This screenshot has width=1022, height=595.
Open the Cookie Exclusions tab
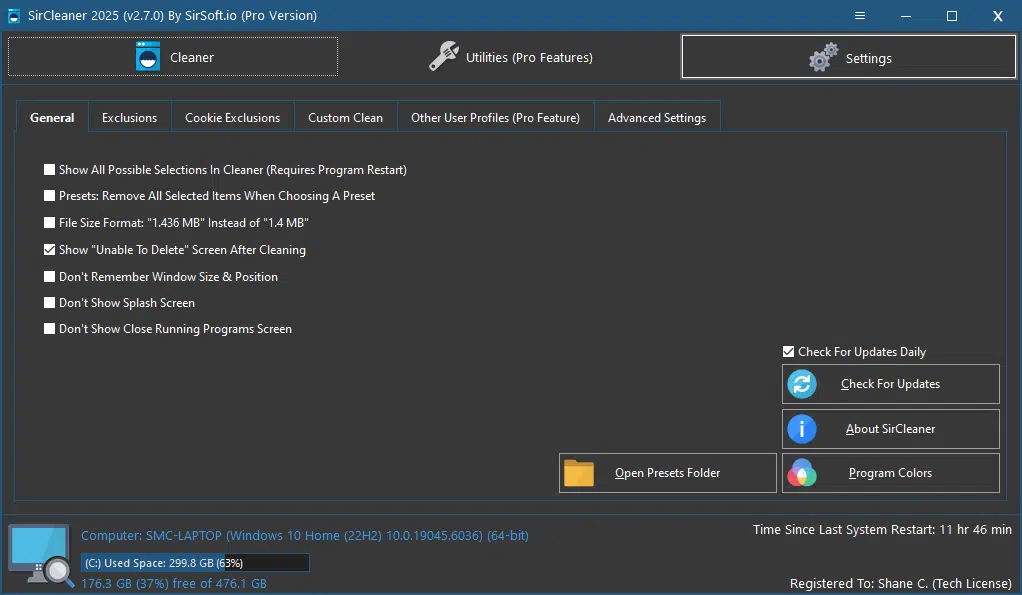click(x=233, y=117)
